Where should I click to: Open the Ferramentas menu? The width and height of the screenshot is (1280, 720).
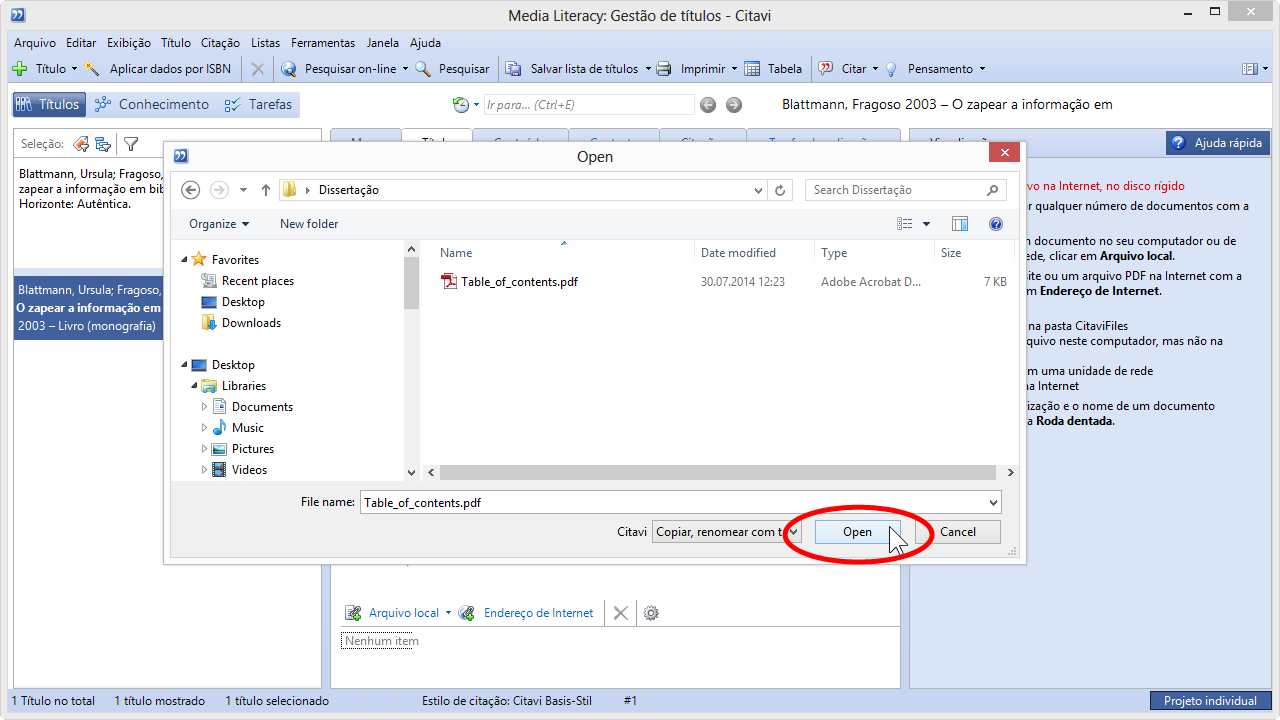click(323, 43)
